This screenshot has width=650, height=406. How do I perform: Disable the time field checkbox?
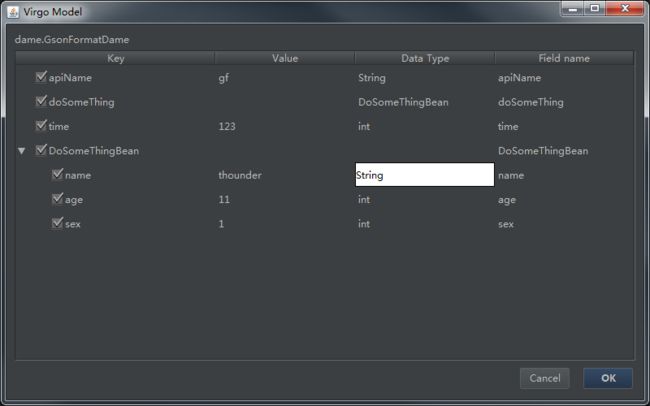point(41,126)
